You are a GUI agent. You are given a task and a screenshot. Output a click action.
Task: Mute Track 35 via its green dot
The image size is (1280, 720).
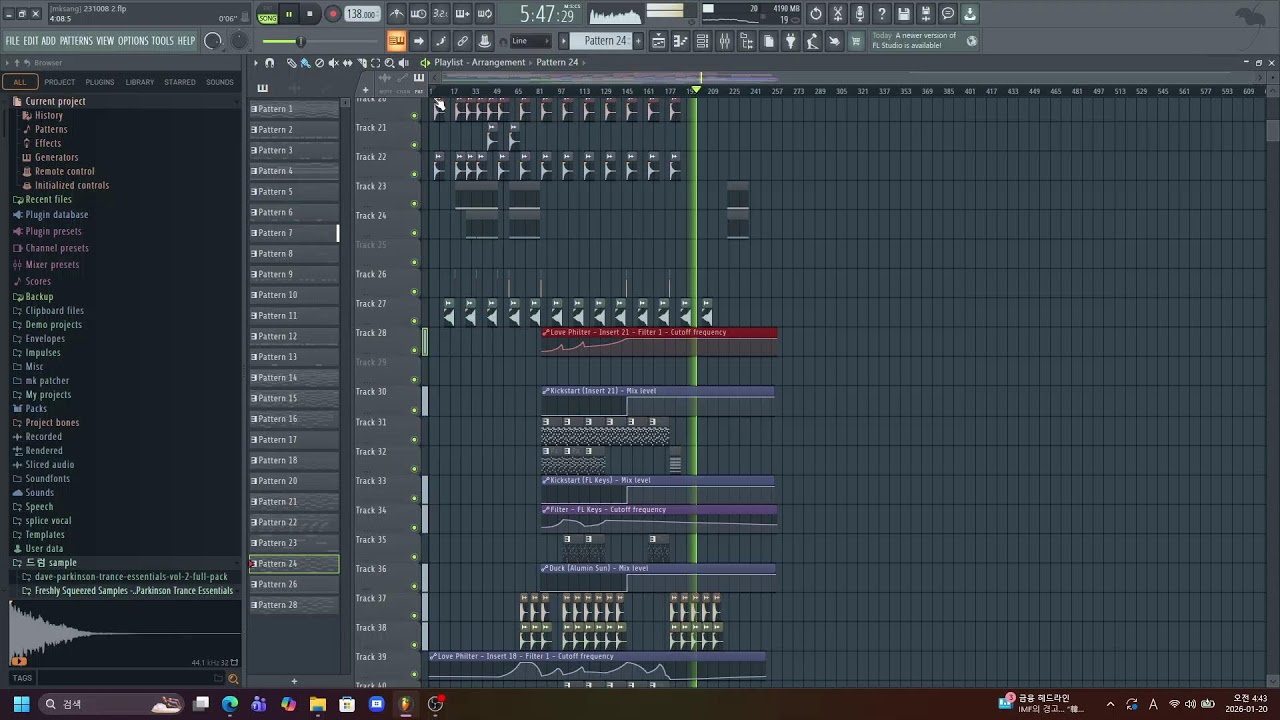pos(415,557)
